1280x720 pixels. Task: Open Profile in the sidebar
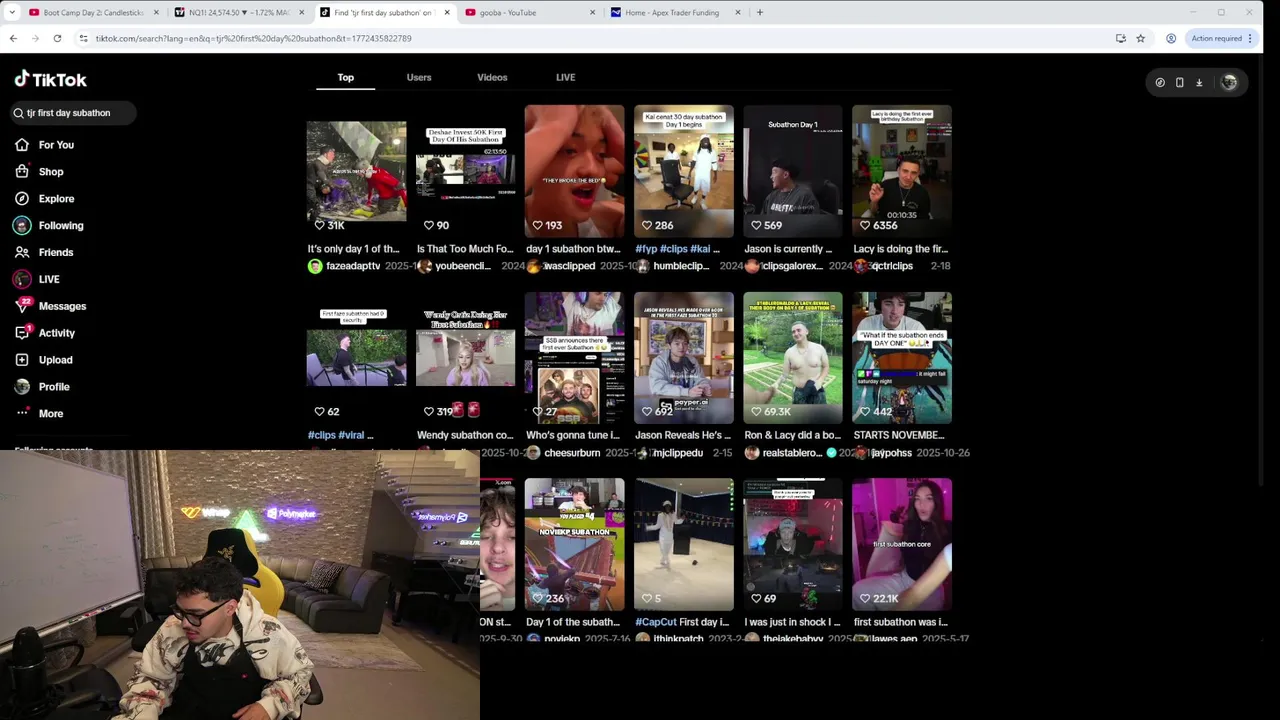54,387
